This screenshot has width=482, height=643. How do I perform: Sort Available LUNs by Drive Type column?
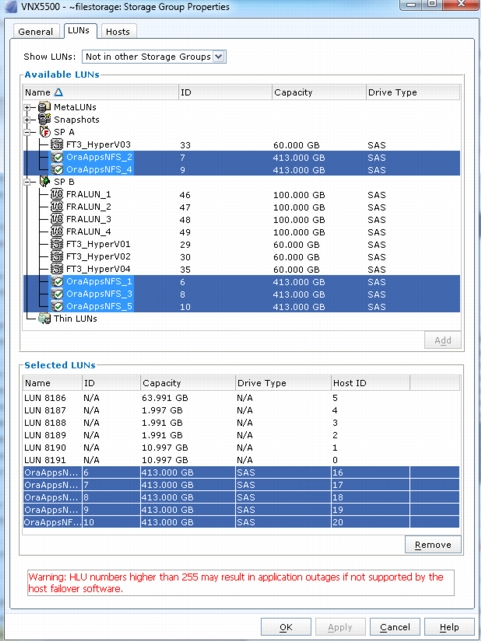(x=413, y=92)
